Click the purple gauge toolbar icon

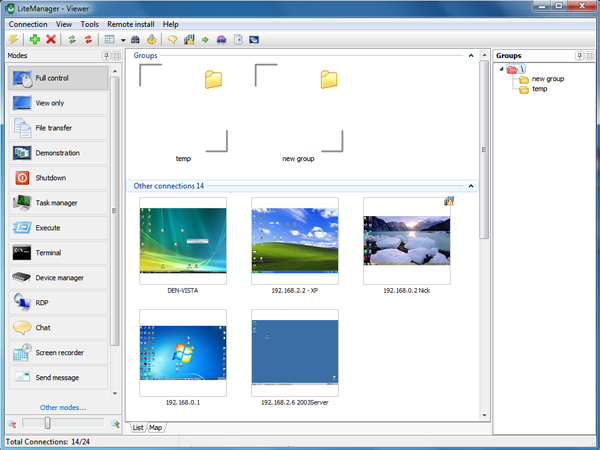222,39
